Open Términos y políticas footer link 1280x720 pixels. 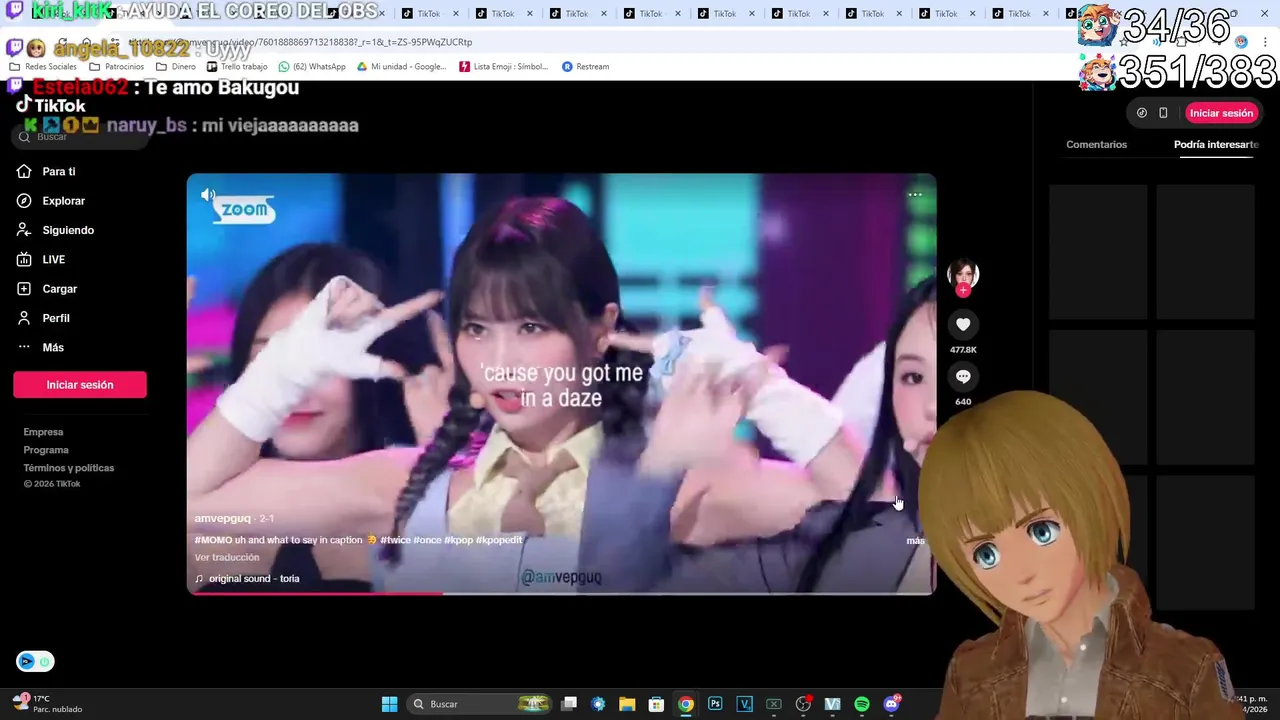[69, 468]
